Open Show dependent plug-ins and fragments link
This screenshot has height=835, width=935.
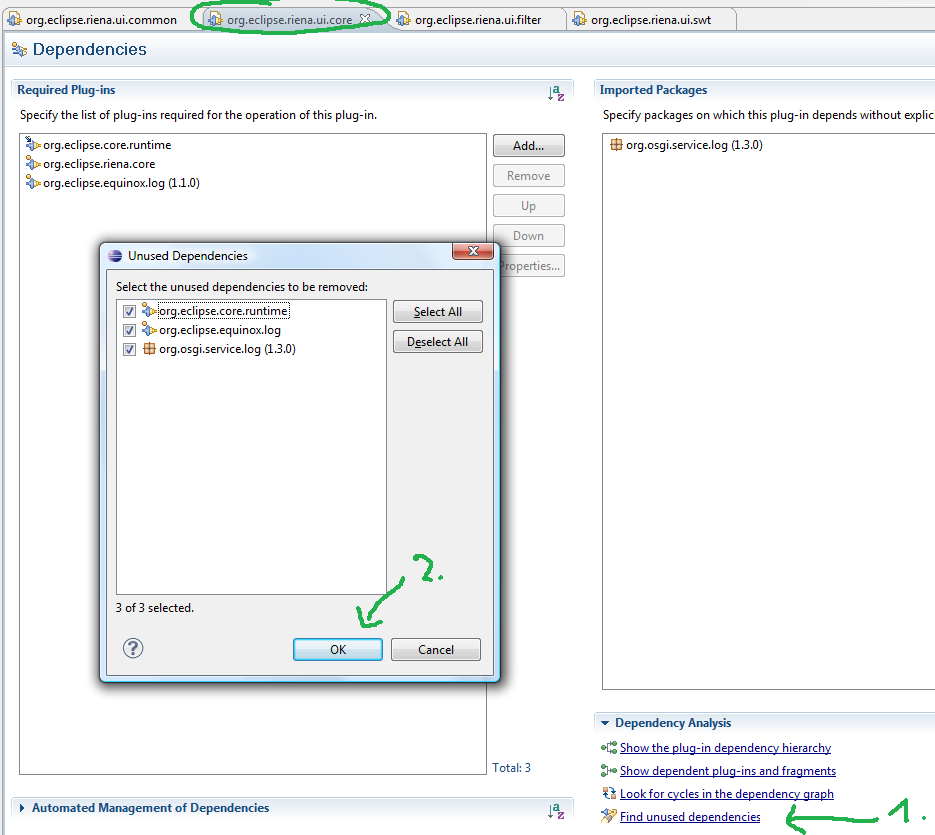[727, 771]
